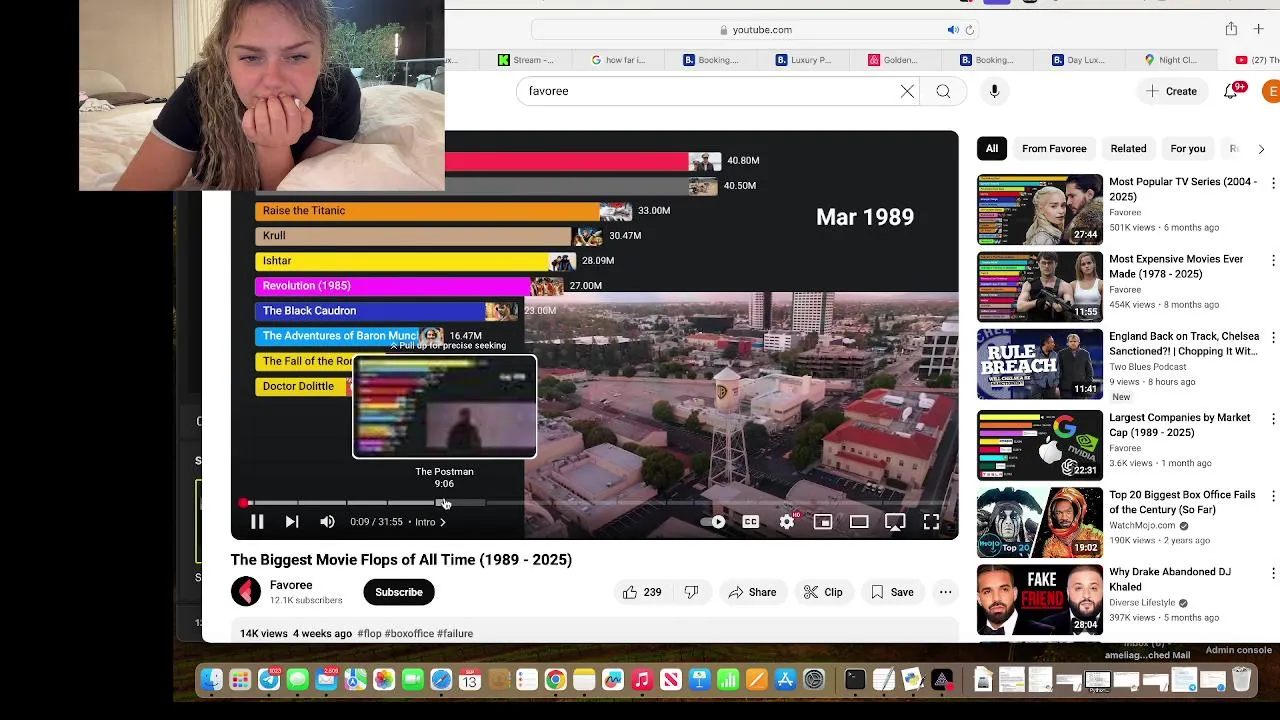Mute the video volume speaker icon
1280x720 pixels.
[x=327, y=522]
